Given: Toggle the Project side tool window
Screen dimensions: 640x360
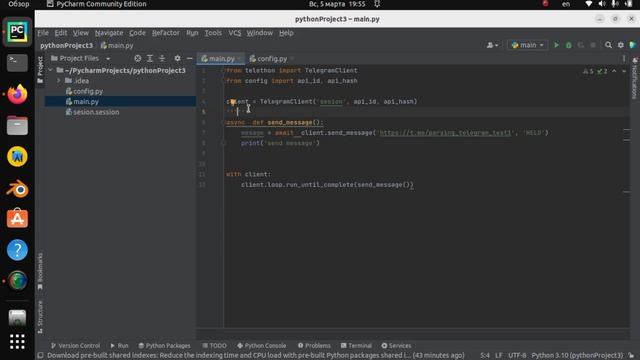Looking at the screenshot, I should (x=40, y=70).
